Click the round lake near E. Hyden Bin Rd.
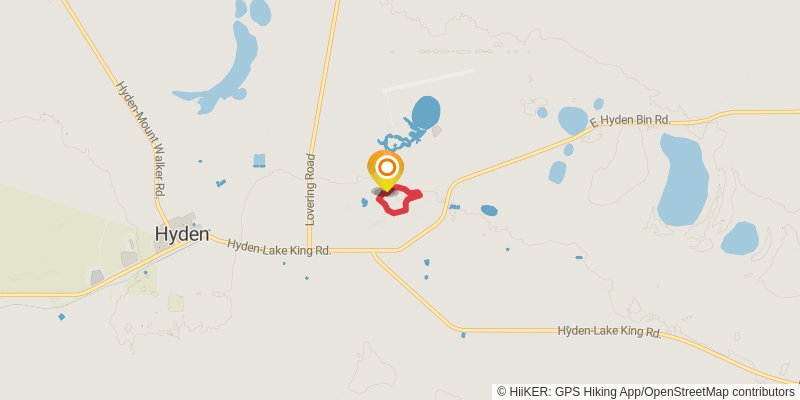 [x=573, y=120]
